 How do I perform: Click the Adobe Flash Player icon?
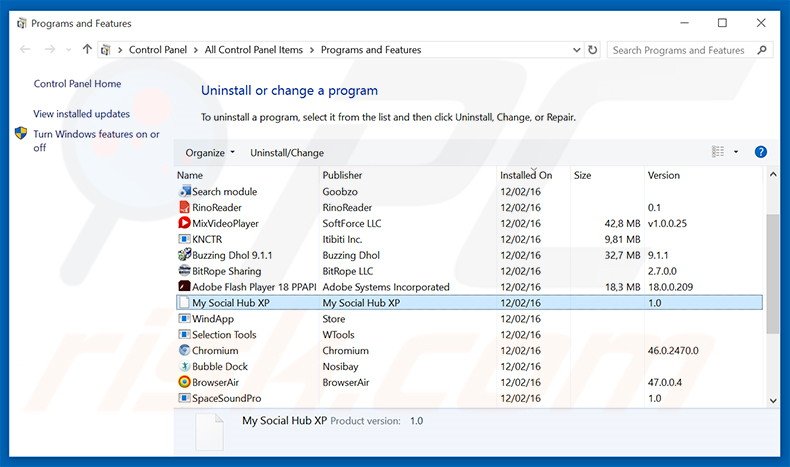(x=184, y=287)
